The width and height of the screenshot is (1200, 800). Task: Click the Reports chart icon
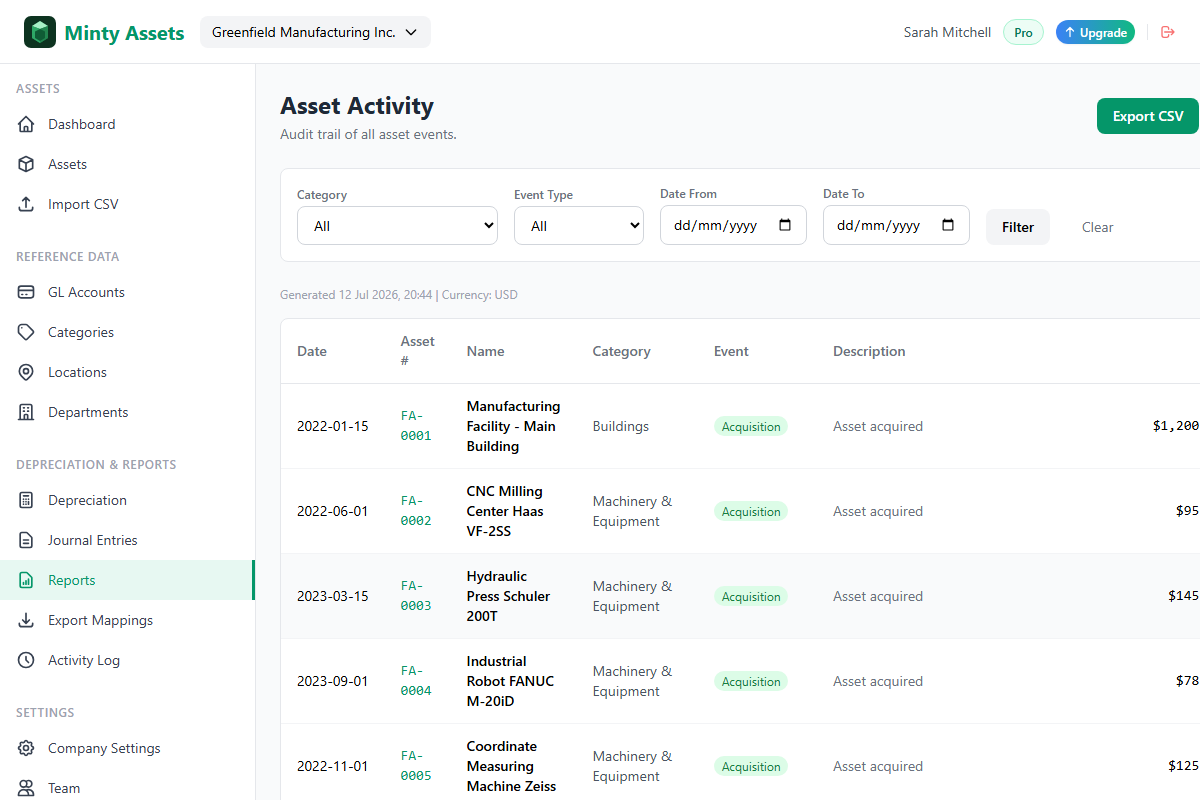click(27, 580)
